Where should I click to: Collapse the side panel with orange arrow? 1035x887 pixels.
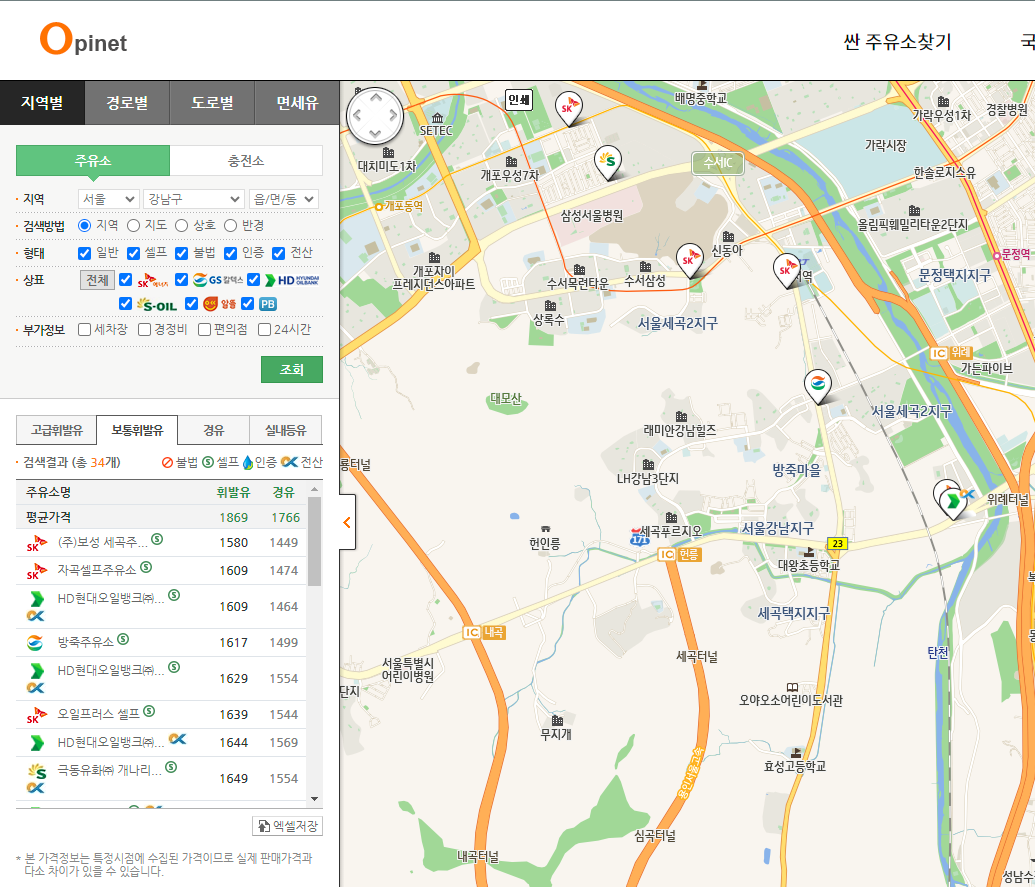pyautogui.click(x=347, y=522)
